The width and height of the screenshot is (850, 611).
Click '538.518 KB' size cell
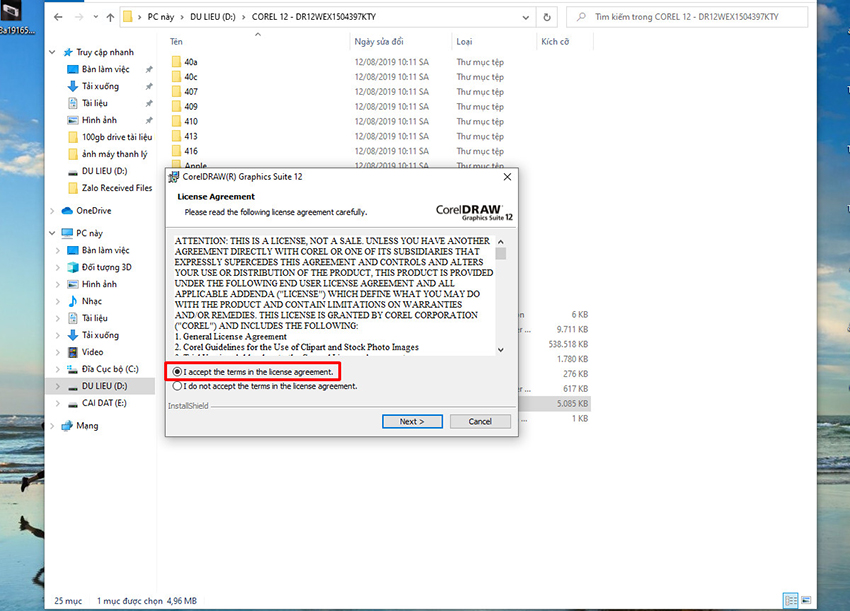pos(568,344)
